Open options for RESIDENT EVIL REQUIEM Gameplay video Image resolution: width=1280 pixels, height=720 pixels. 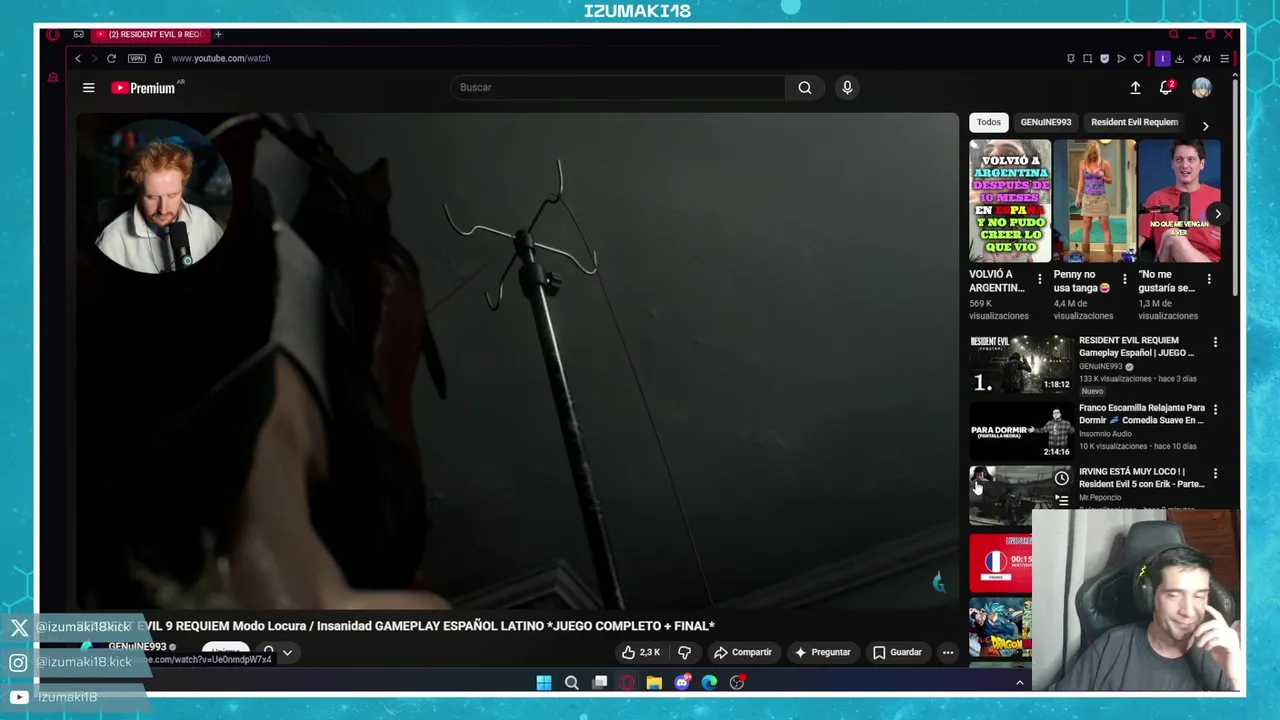point(1215,342)
